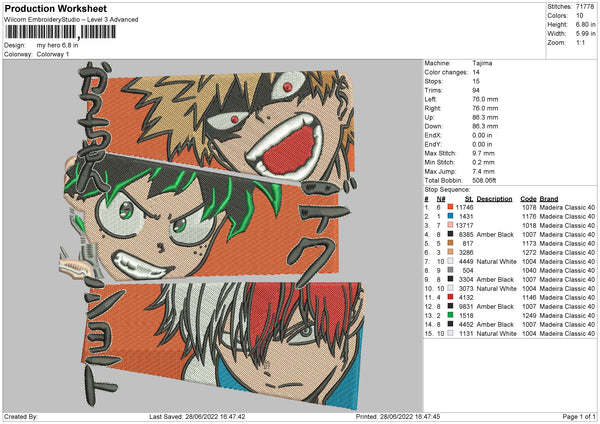Click the "Created By:" footer label
The image size is (600, 424).
pos(21,416)
